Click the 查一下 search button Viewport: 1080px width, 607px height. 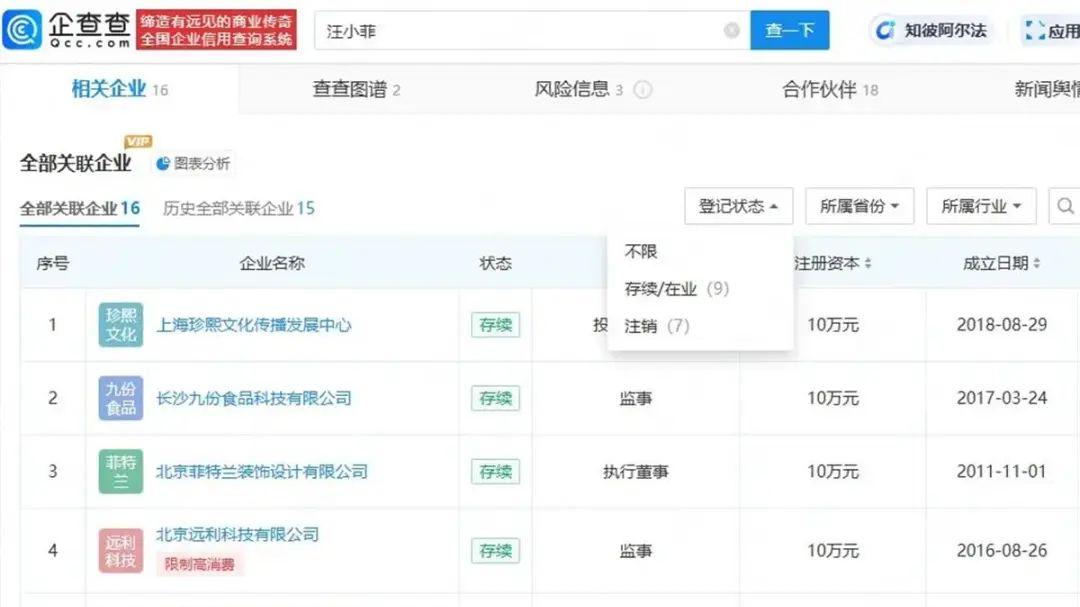pos(790,30)
